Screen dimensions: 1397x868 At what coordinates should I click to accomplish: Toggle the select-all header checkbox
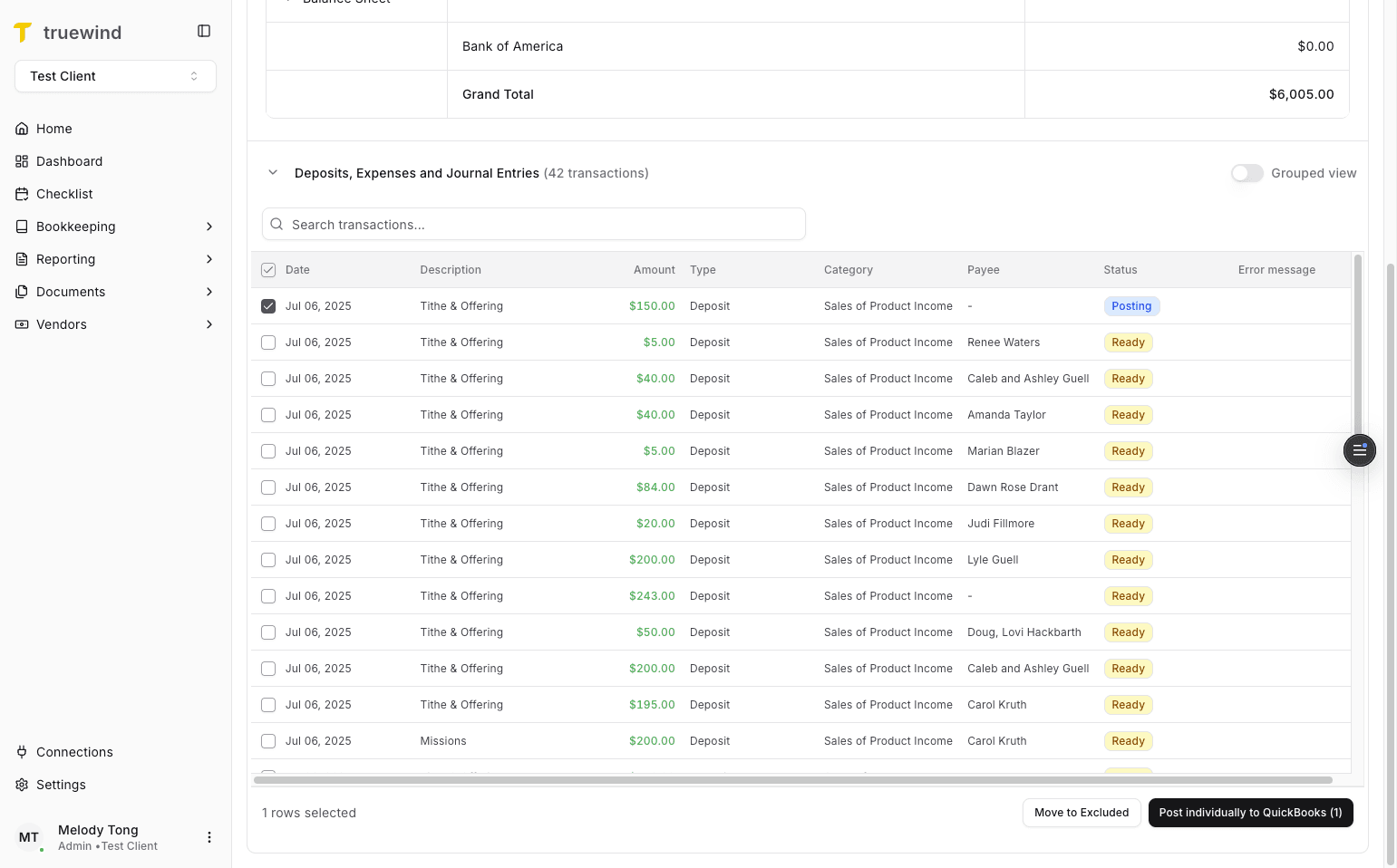point(268,270)
